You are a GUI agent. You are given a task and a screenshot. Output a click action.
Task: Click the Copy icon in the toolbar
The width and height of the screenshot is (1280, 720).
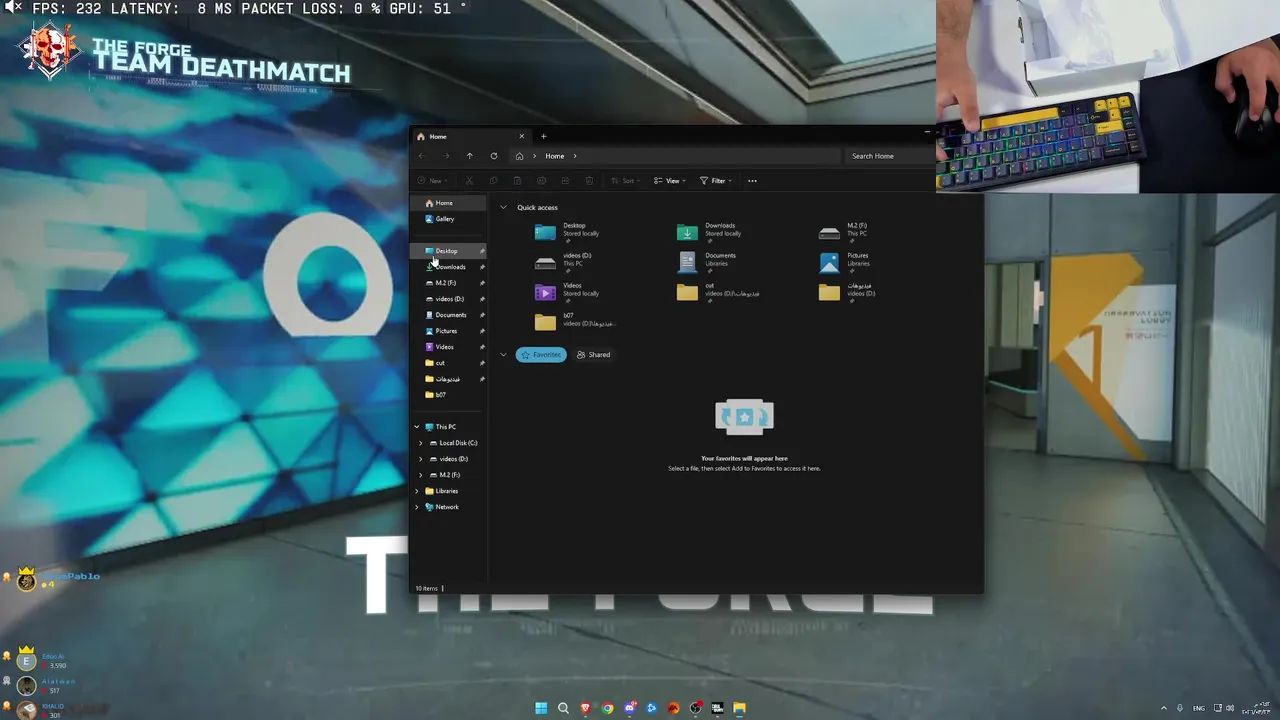click(493, 181)
